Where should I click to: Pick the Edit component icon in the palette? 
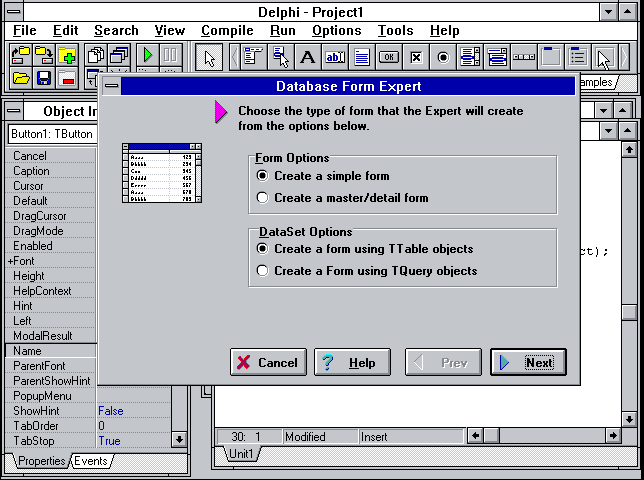335,56
